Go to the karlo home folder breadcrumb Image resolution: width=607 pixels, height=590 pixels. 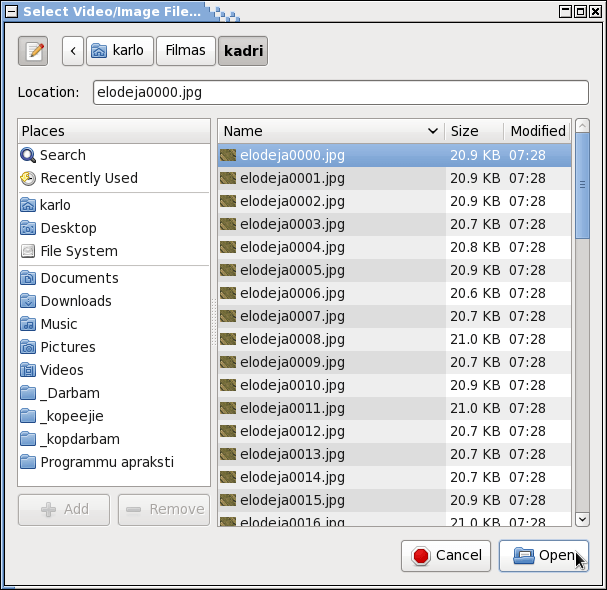coord(120,51)
